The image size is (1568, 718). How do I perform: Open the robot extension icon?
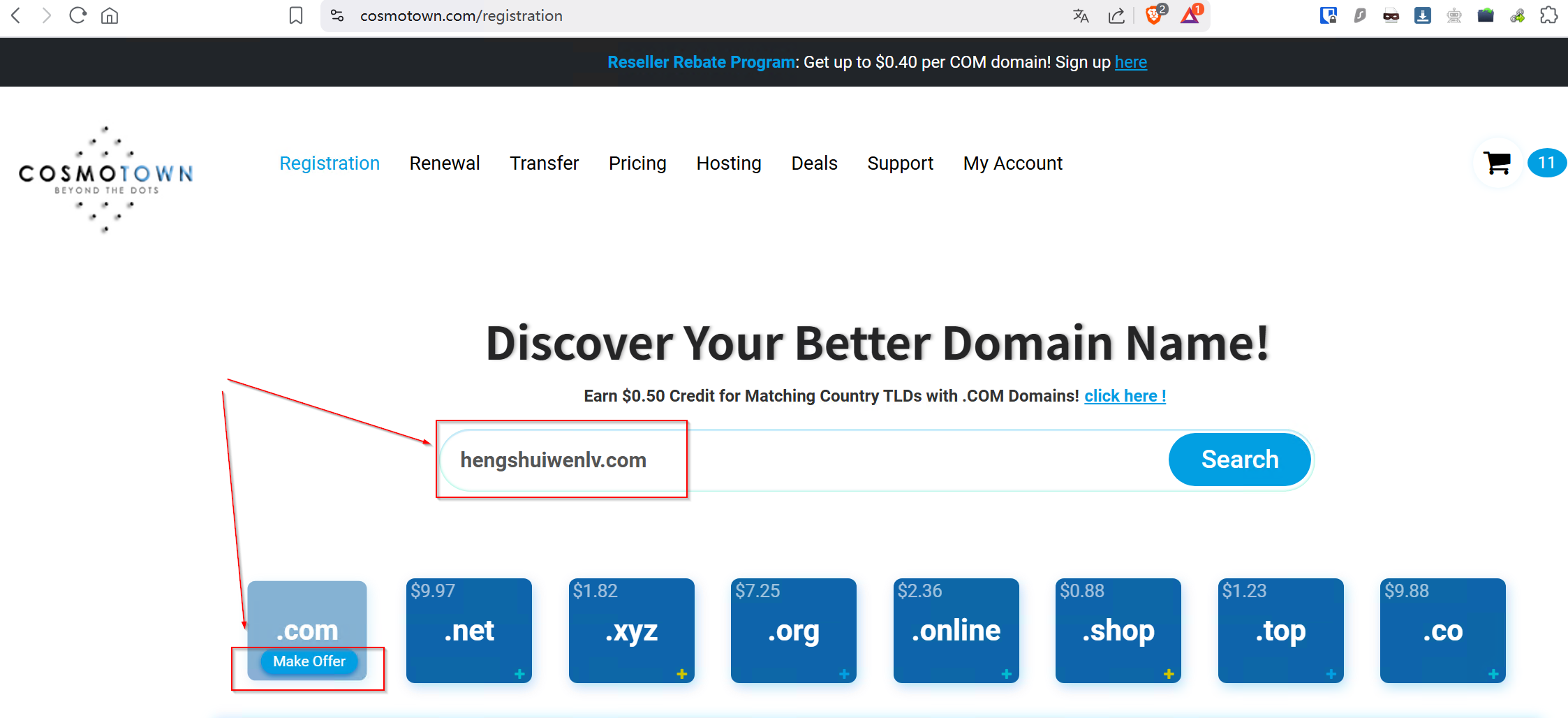[x=1454, y=15]
